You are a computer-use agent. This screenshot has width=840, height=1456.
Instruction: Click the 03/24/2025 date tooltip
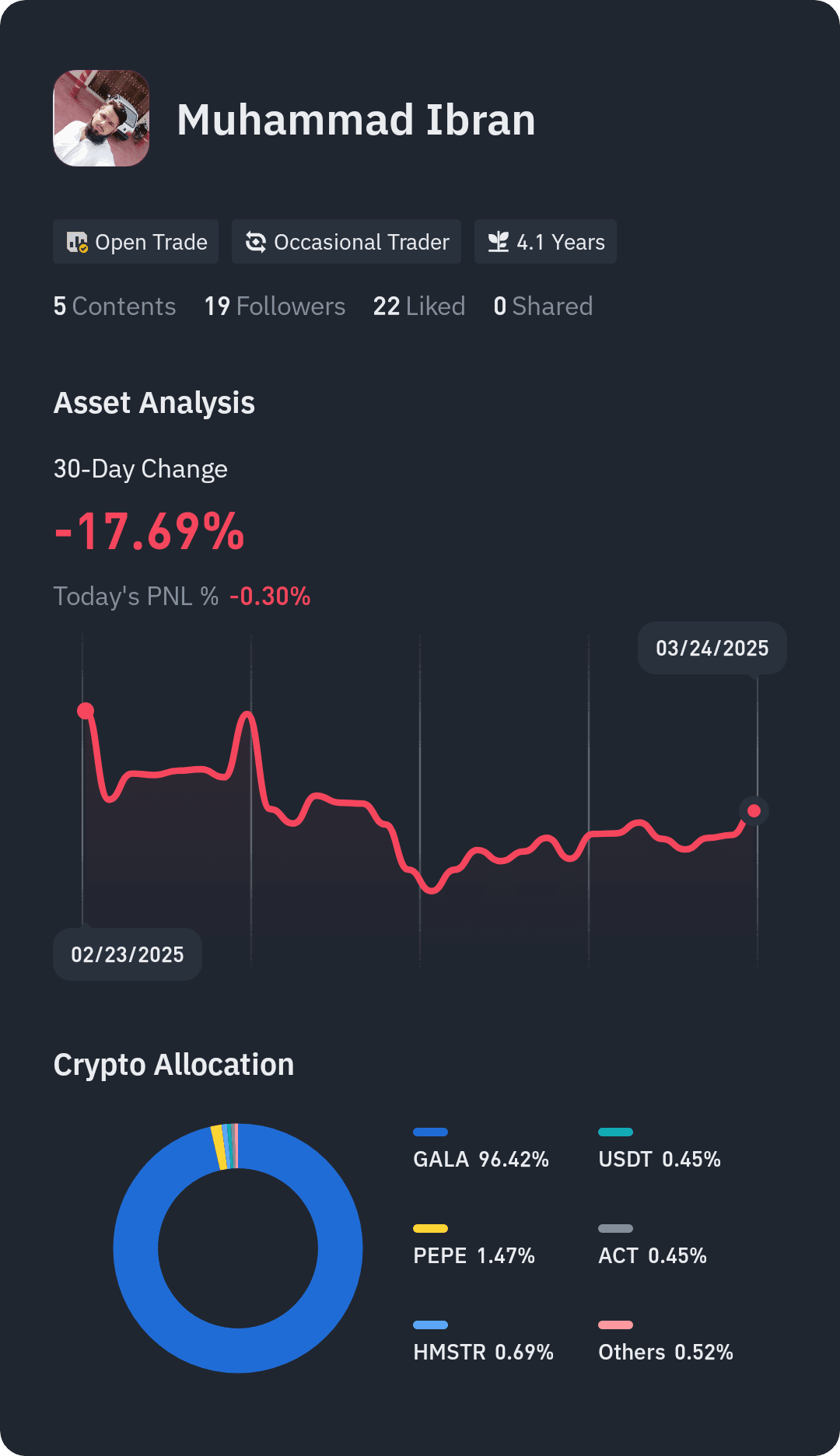(712, 648)
